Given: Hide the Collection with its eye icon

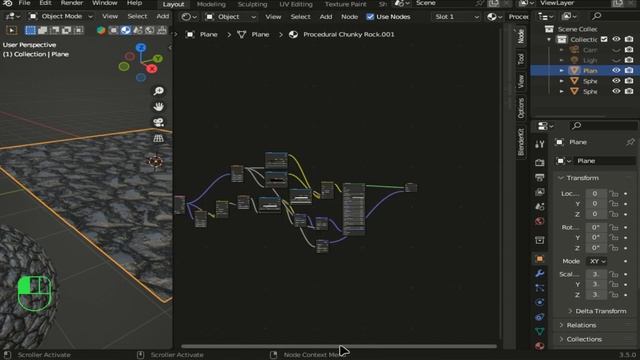Looking at the screenshot, I should point(616,39).
